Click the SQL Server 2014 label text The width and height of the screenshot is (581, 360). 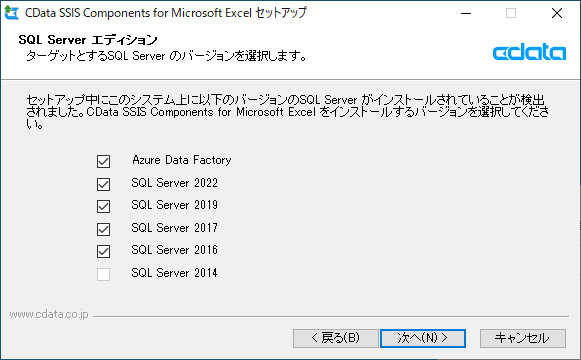(x=174, y=273)
